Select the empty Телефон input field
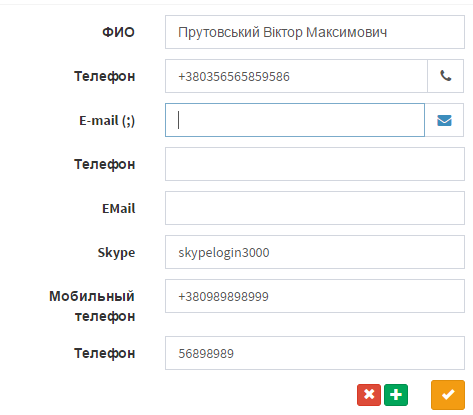 tap(315, 164)
